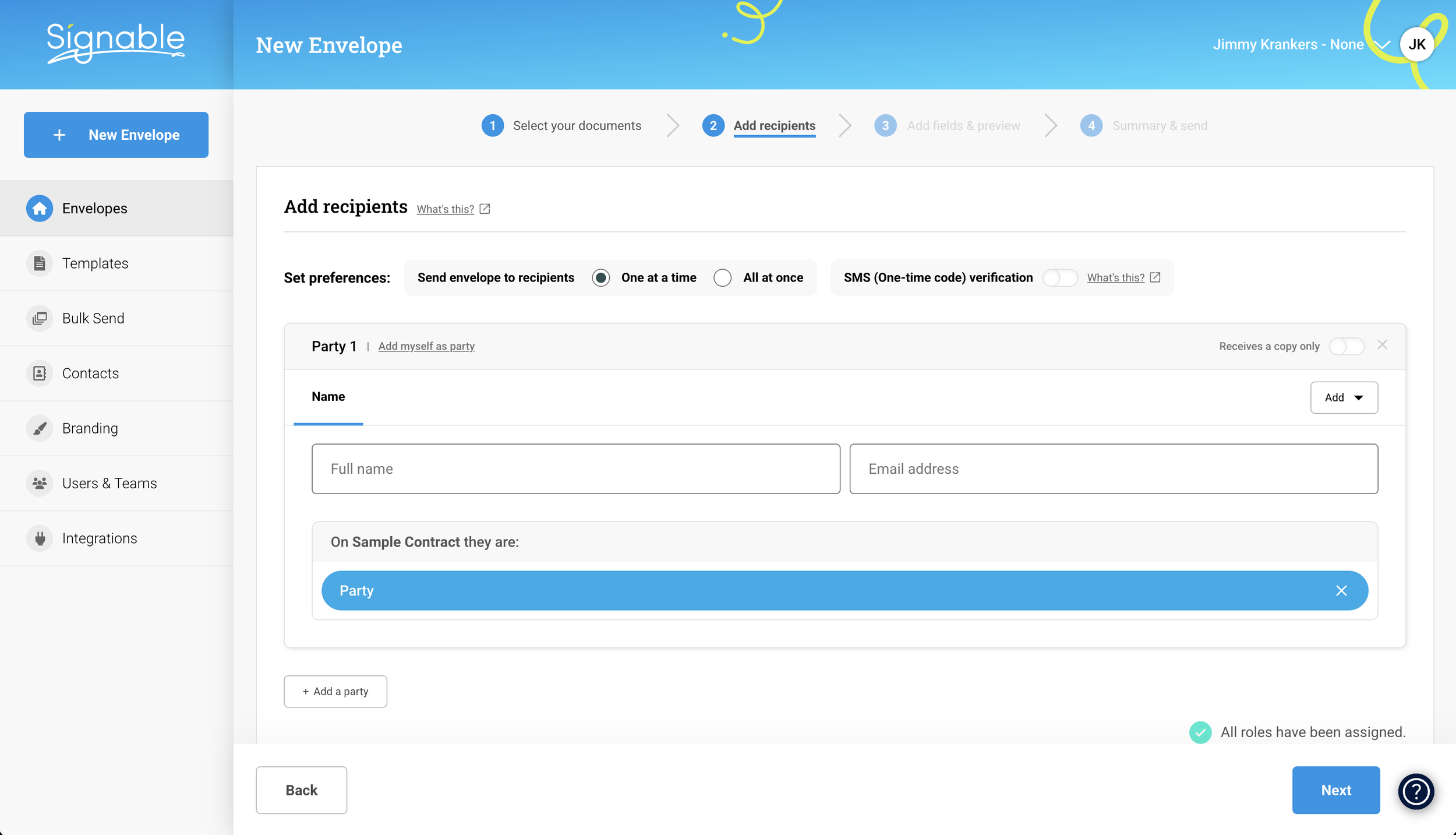Select the Name tab in Party 1

pyautogui.click(x=328, y=397)
